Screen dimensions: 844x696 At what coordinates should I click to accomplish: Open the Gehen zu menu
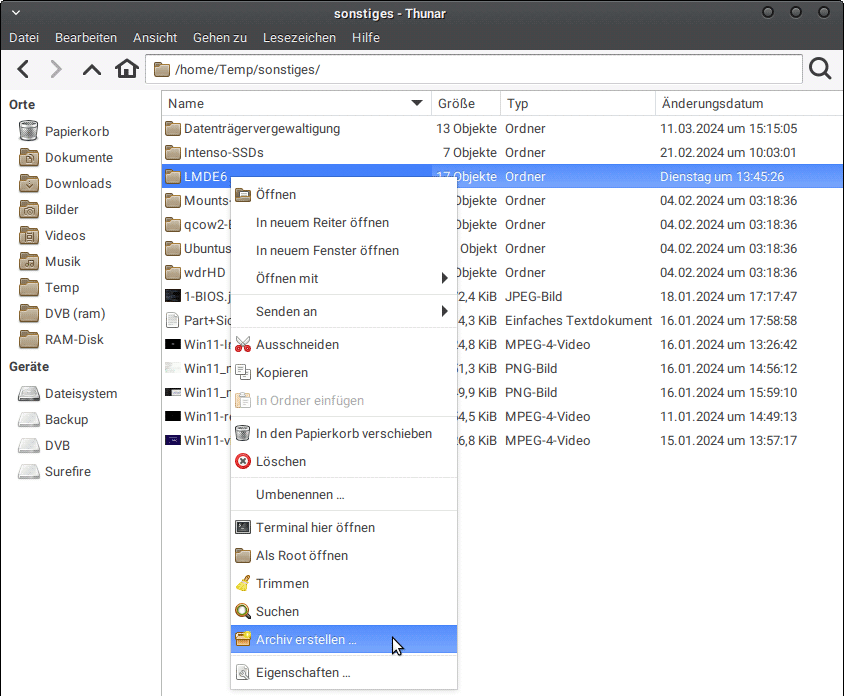220,38
